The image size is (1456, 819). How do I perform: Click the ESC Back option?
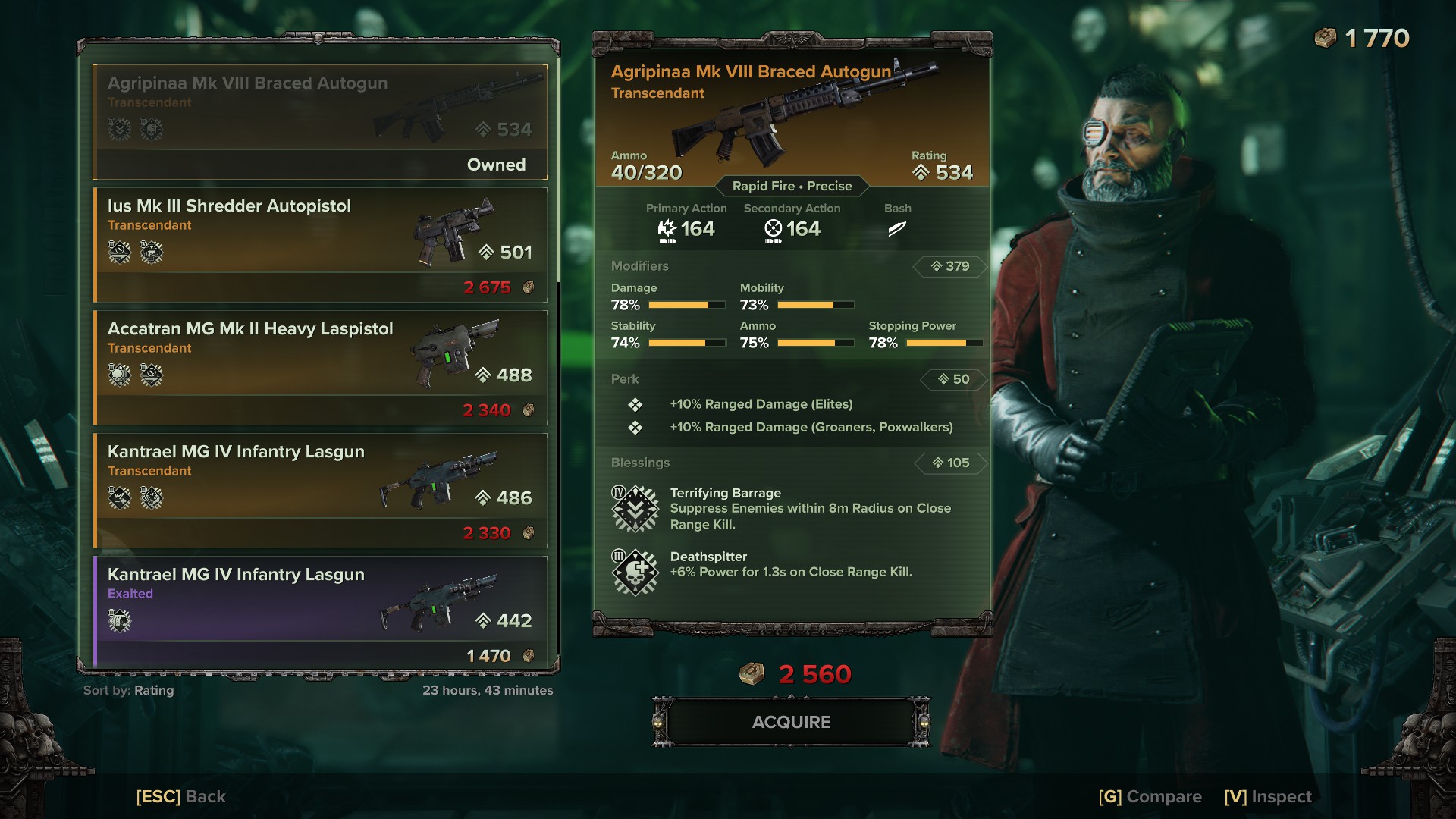[180, 796]
